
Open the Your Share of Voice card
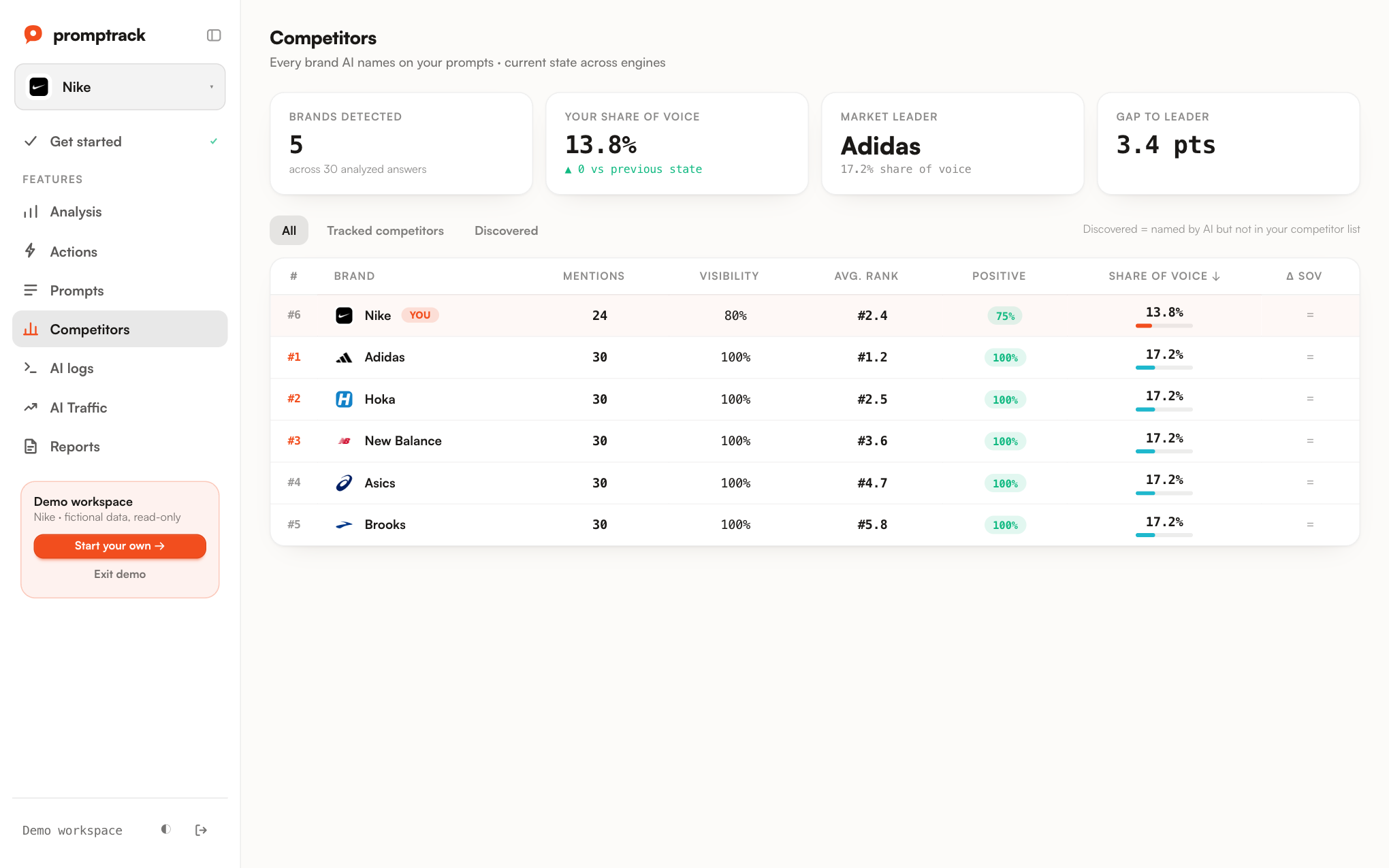tap(677, 144)
